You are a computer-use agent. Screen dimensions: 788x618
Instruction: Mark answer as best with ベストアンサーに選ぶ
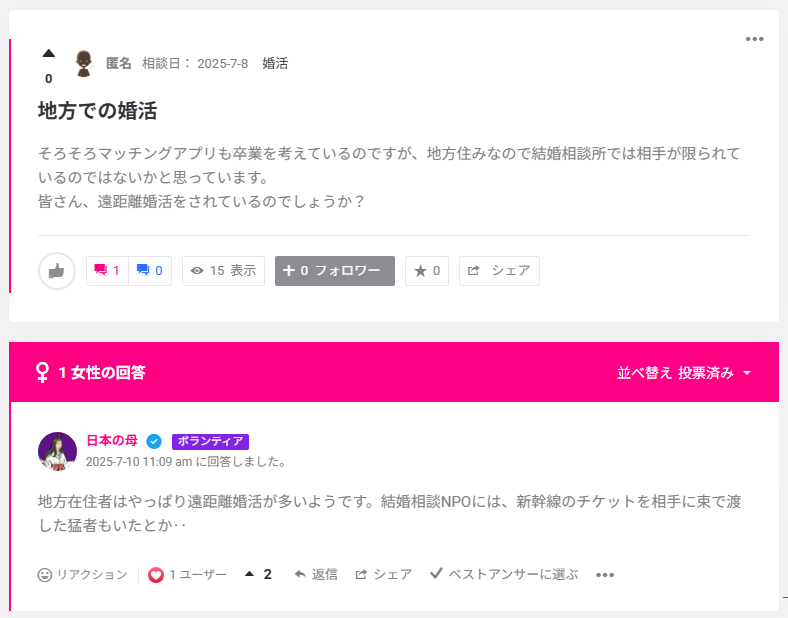click(504, 575)
